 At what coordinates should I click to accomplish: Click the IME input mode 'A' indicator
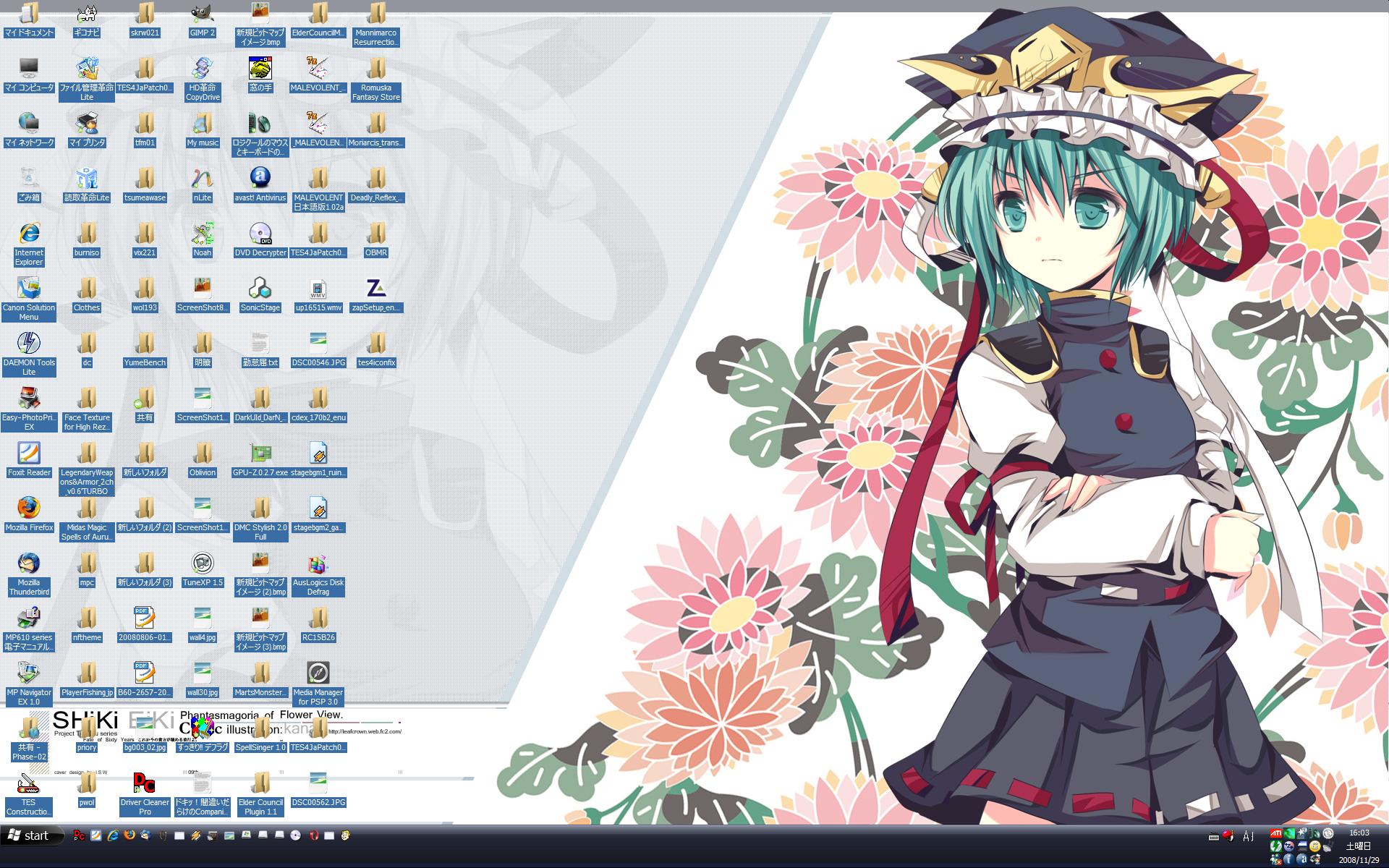pos(1247,836)
